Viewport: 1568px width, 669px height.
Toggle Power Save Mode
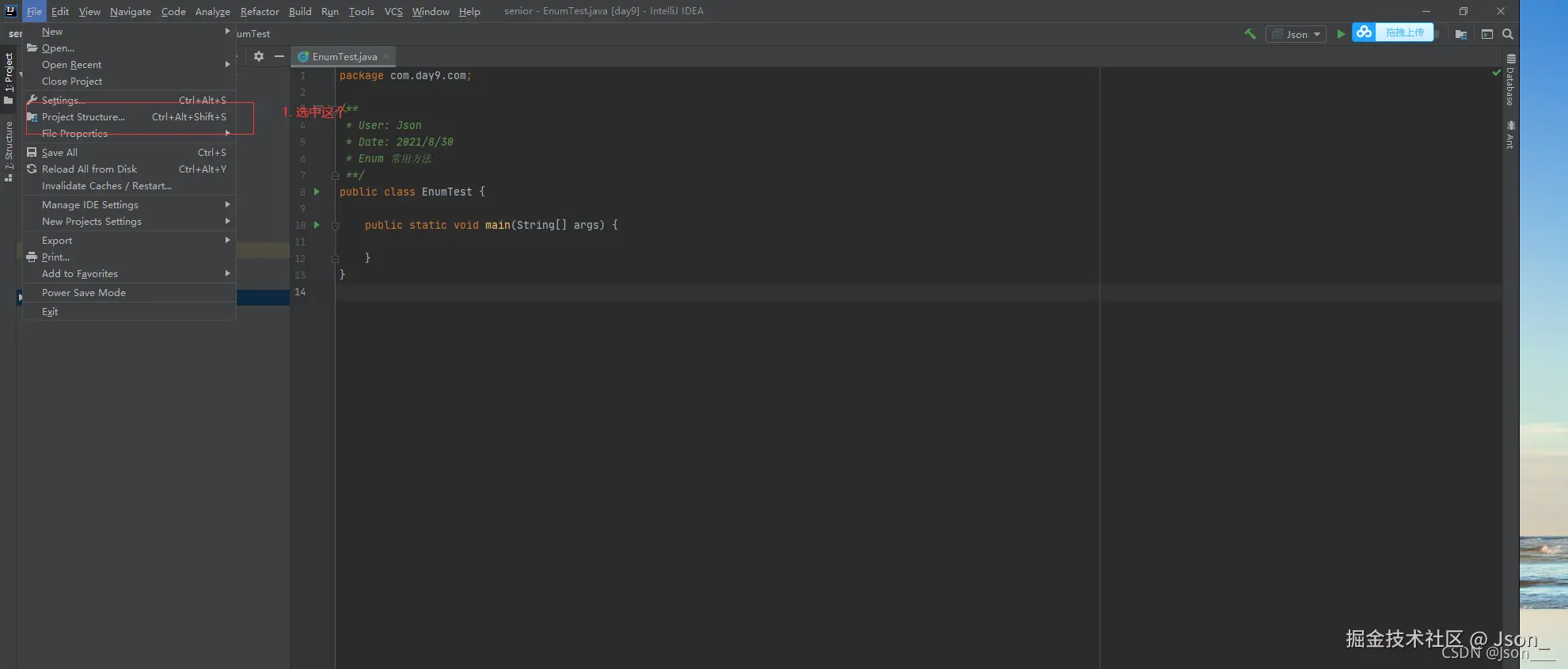[x=84, y=293]
